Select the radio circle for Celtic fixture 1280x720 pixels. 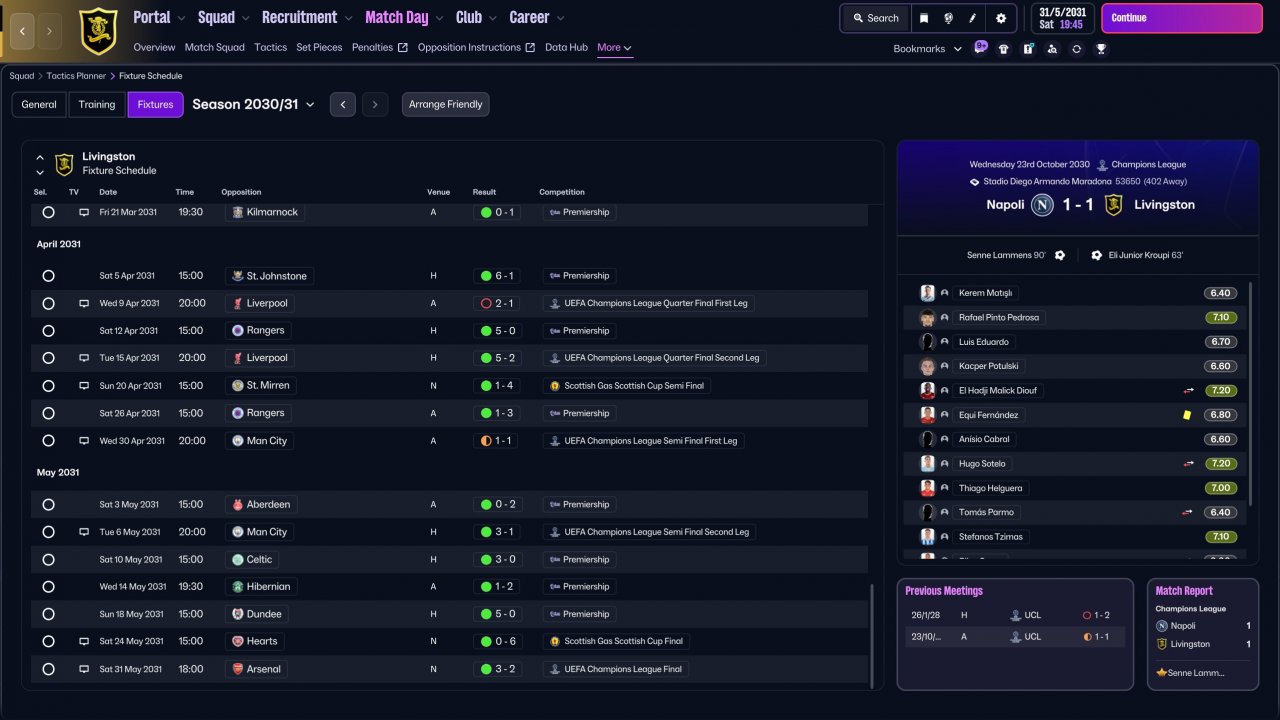(x=48, y=559)
